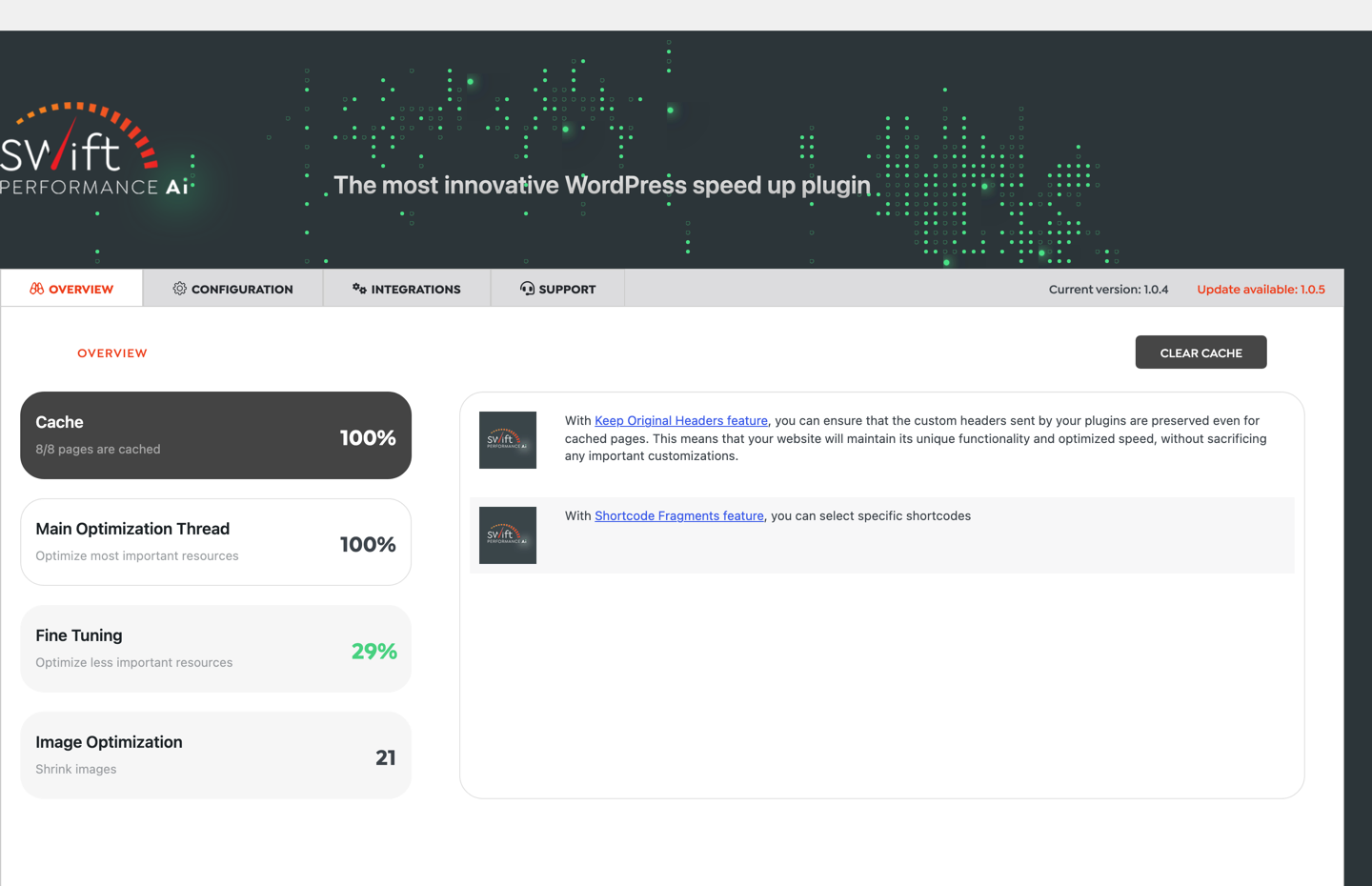Click the Image Optimization count 21
1372x886 pixels.
pos(385,757)
